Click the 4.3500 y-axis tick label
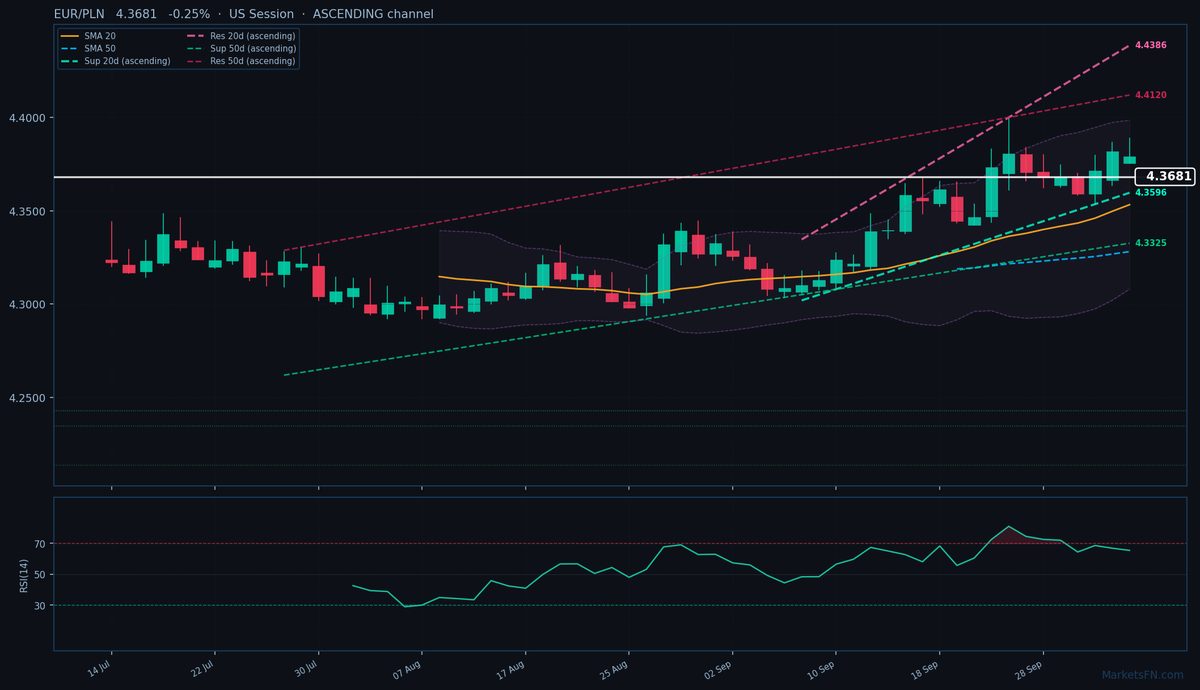The height and width of the screenshot is (690, 1200). click(x=29, y=211)
